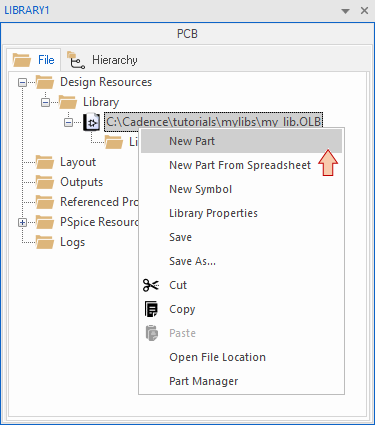Collapse the my_lib.OLB library node

tap(68, 122)
